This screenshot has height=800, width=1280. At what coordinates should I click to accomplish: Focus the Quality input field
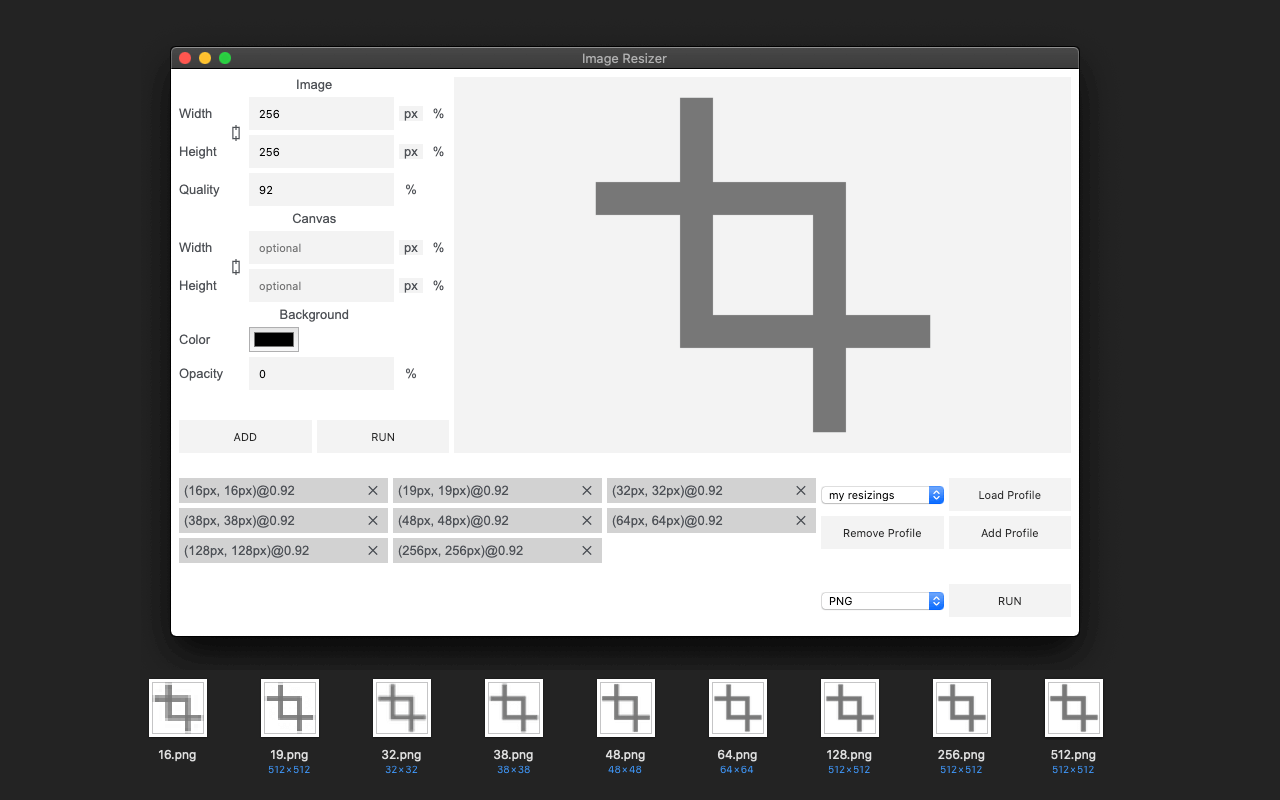[321, 190]
